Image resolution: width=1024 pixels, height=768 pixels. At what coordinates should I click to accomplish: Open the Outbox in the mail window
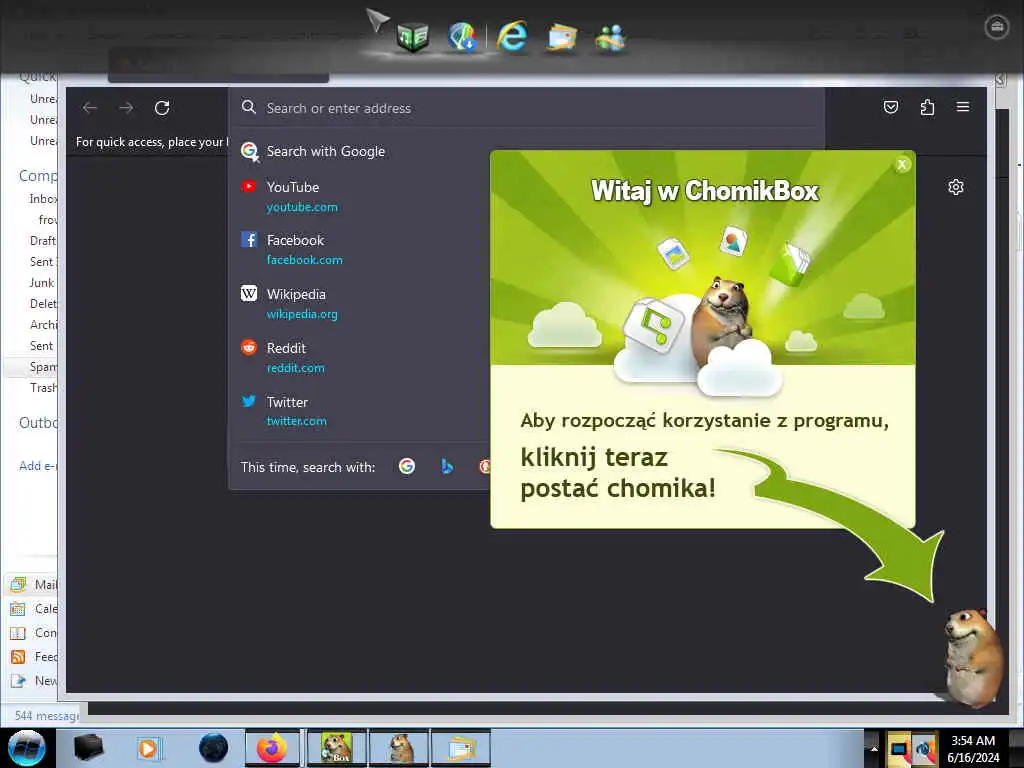coord(38,423)
